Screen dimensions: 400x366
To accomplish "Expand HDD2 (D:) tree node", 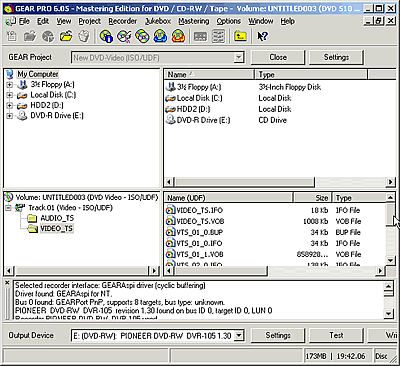I will pyautogui.click(x=10, y=106).
